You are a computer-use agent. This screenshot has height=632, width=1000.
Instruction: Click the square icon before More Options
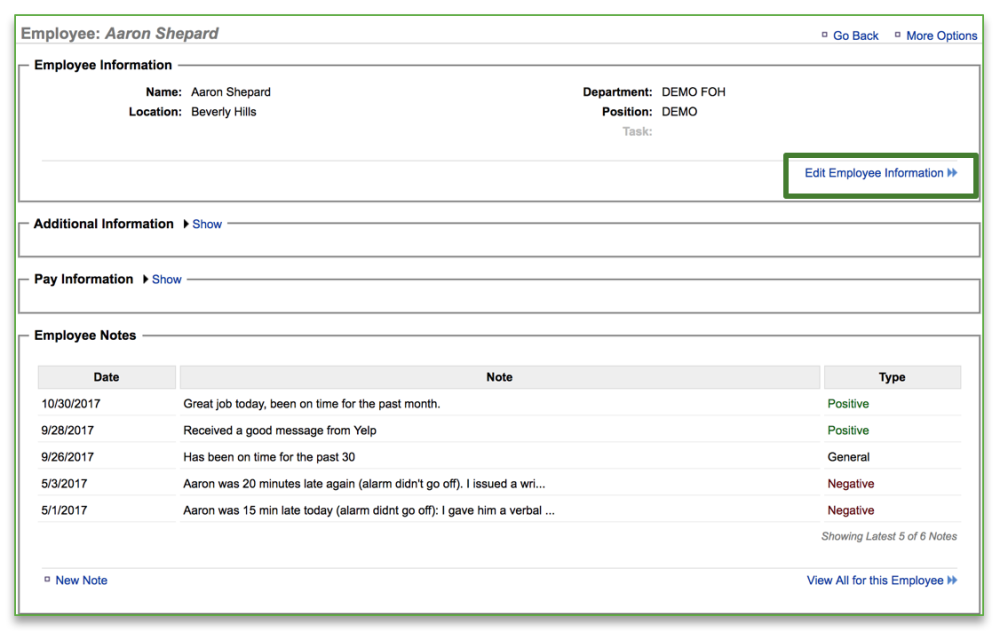coord(898,35)
